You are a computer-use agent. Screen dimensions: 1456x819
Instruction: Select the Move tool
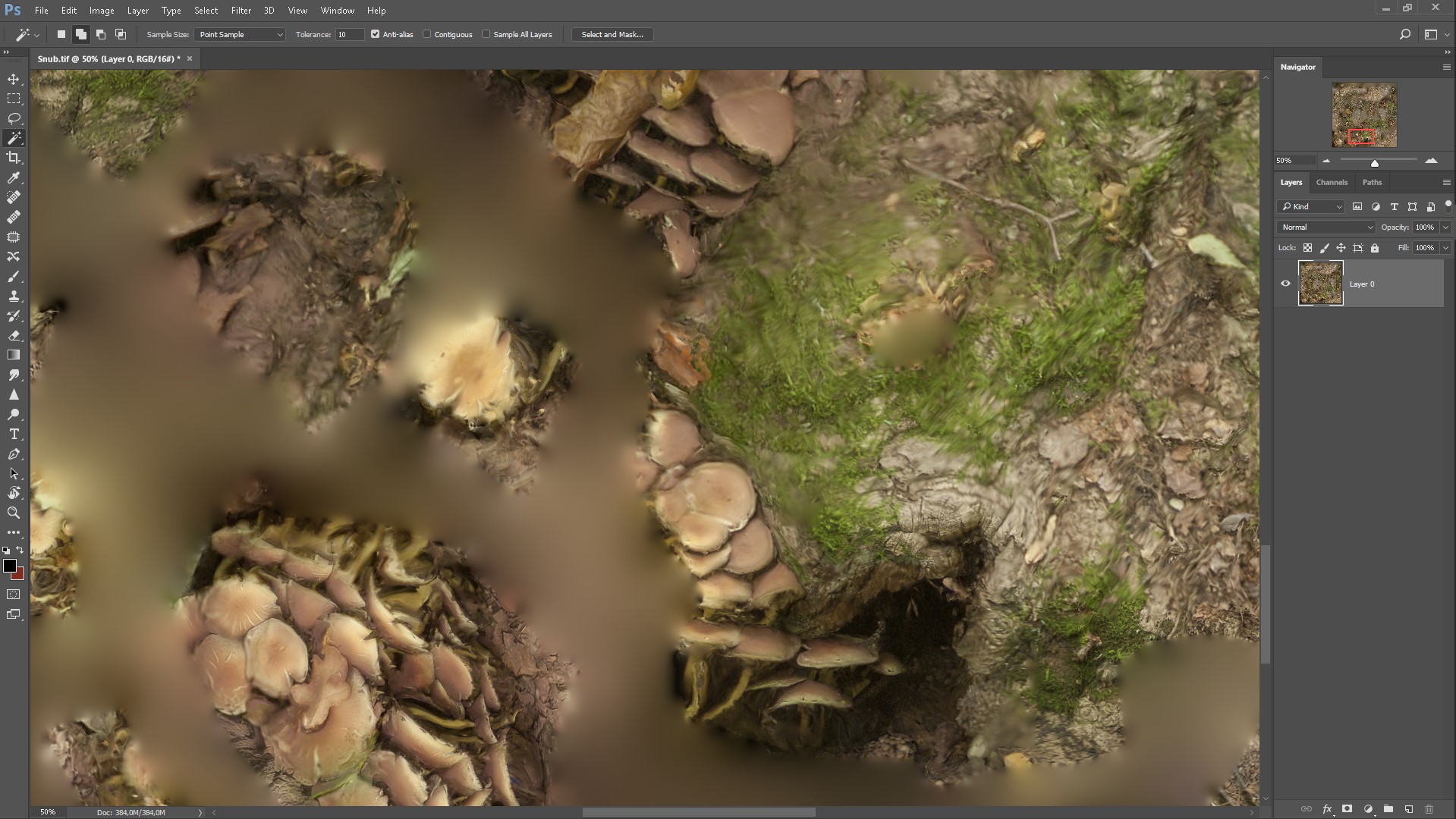[x=14, y=80]
